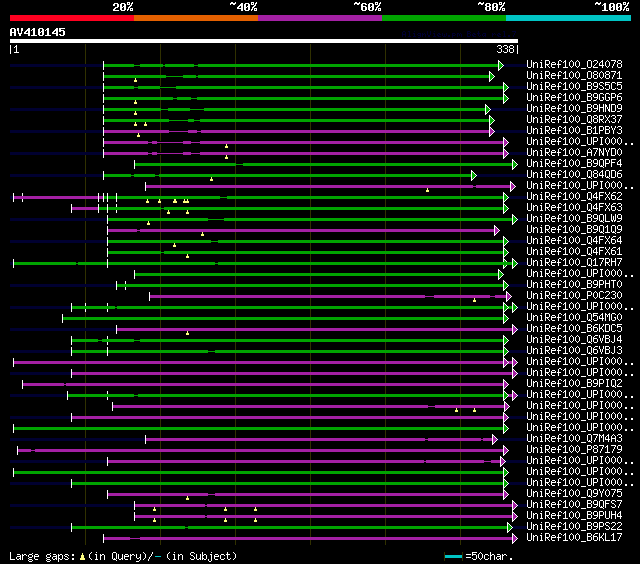Viewport: 640px width, 564px height.
Task: Open the UniRef100_Q7M4A3 entry
Action: coord(574,439)
